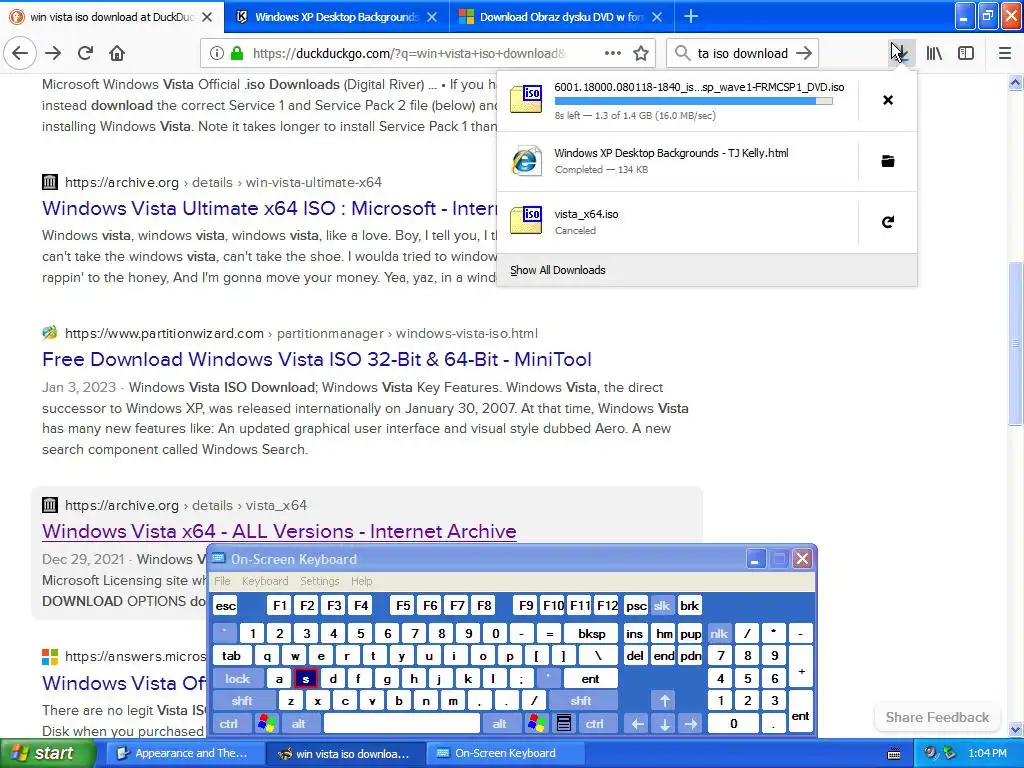Open Keyboard menu in On-Screen Keyboard
1024x768 pixels.
(x=264, y=581)
